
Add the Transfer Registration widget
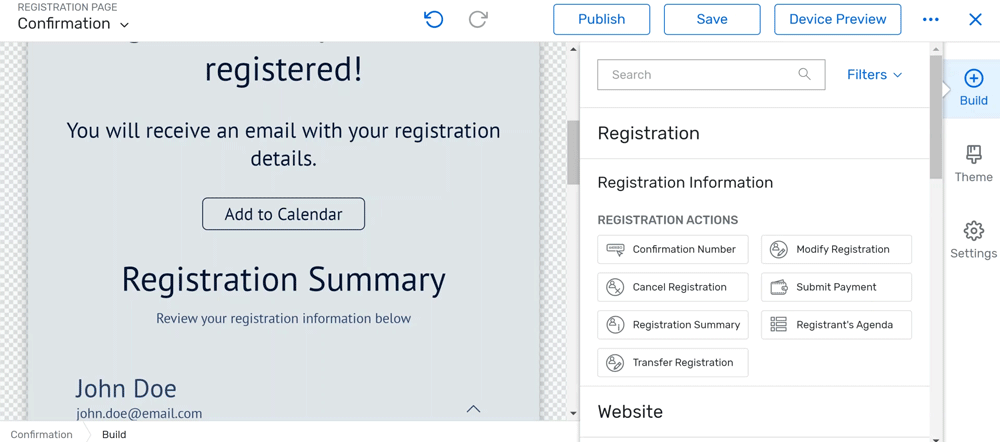coord(672,363)
